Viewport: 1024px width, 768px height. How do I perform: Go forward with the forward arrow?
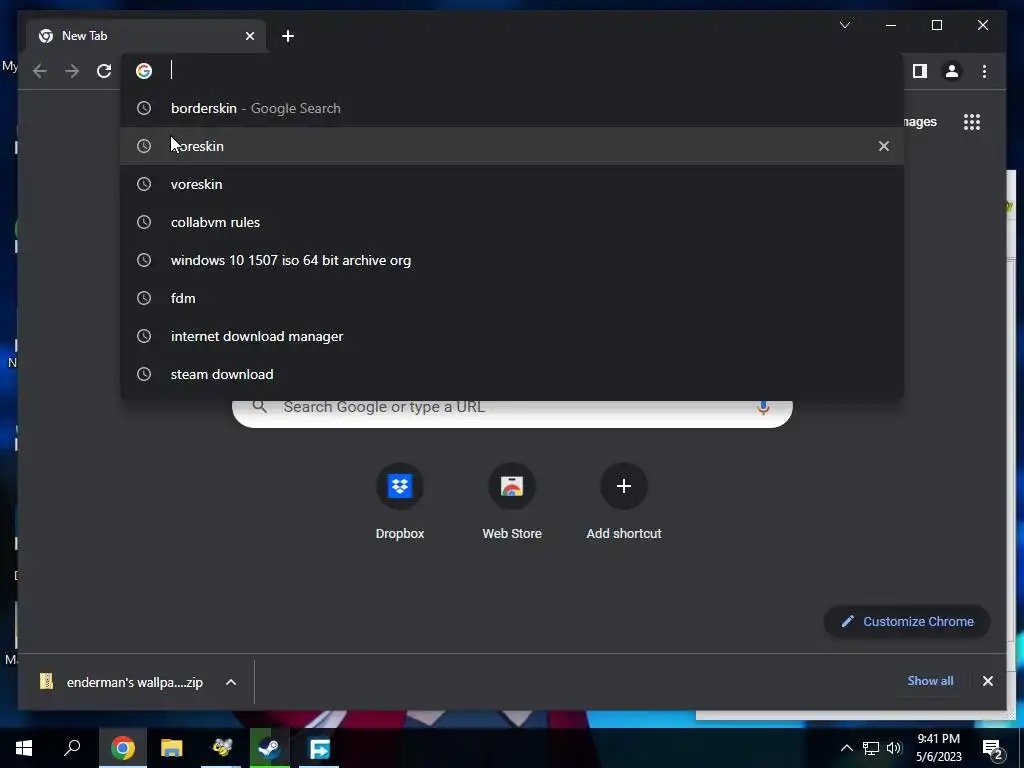pos(72,71)
